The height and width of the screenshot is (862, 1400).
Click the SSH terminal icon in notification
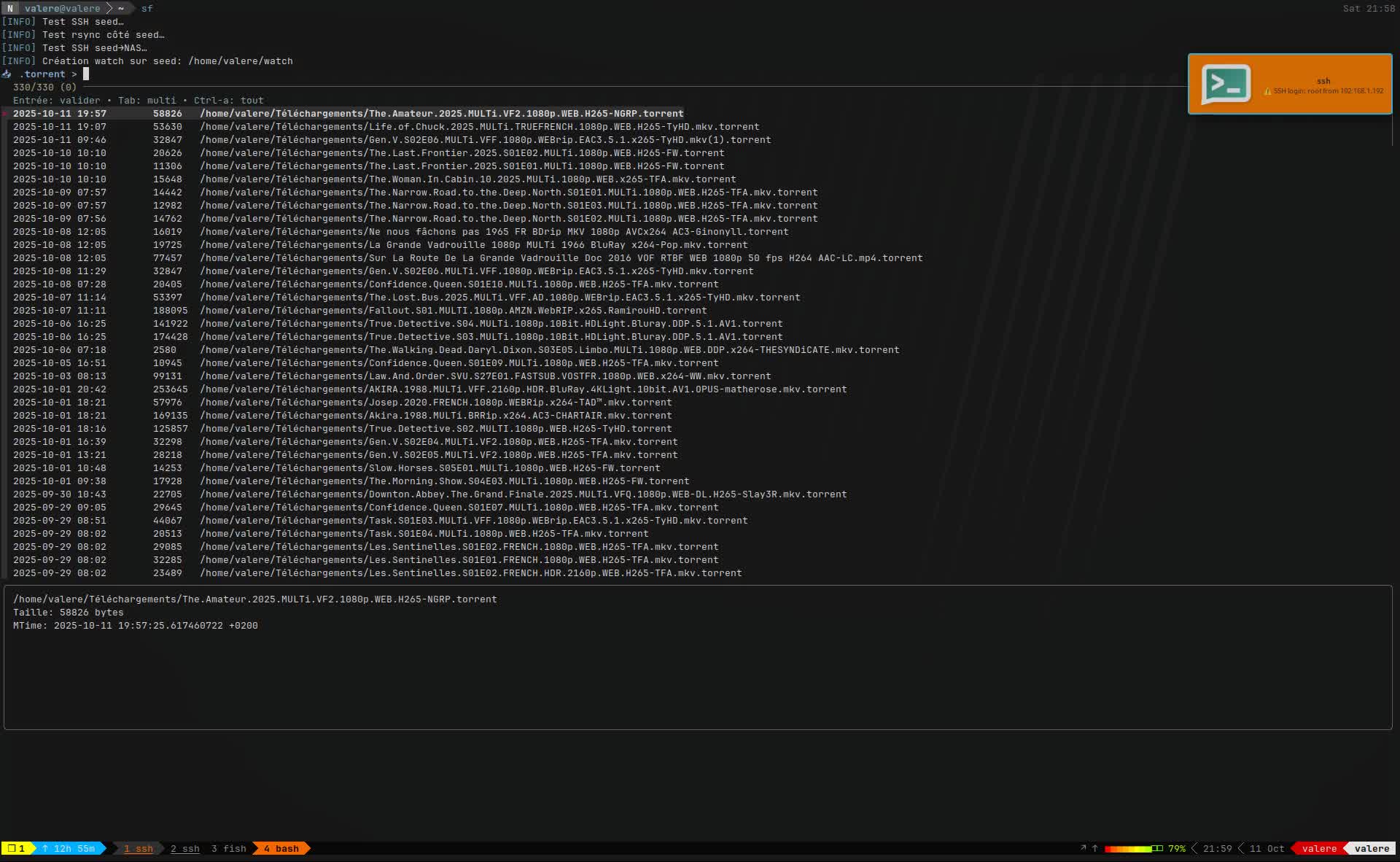(x=1226, y=84)
